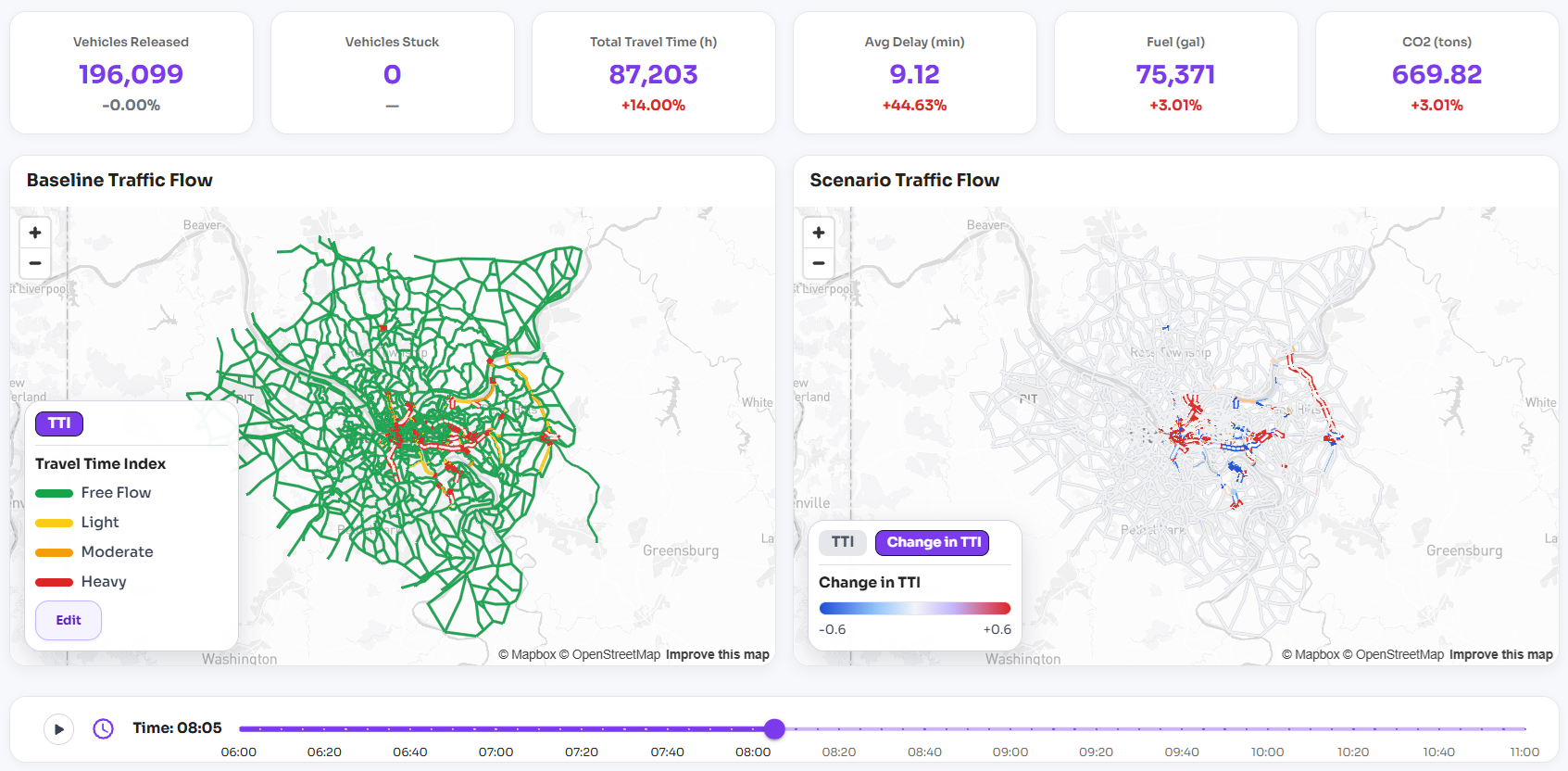Jump timeline to 06:00 marker
Image resolution: width=1568 pixels, height=771 pixels.
tap(239, 752)
